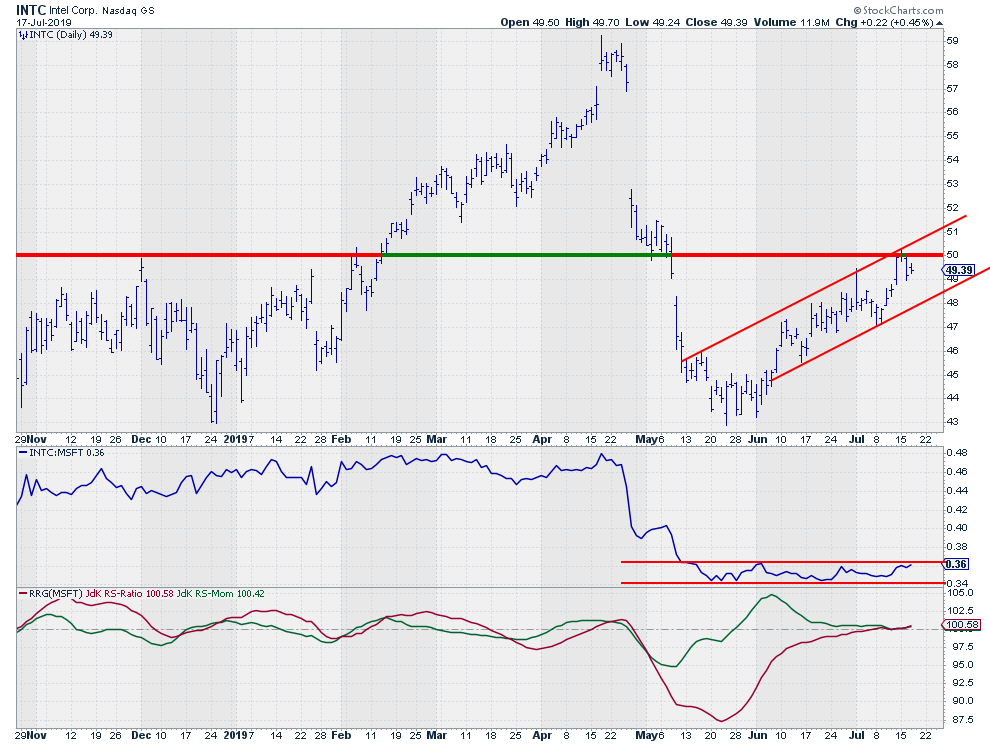Click the bar chart icon before INTC (Daily)
The width and height of the screenshot is (990, 744).
click(x=23, y=35)
